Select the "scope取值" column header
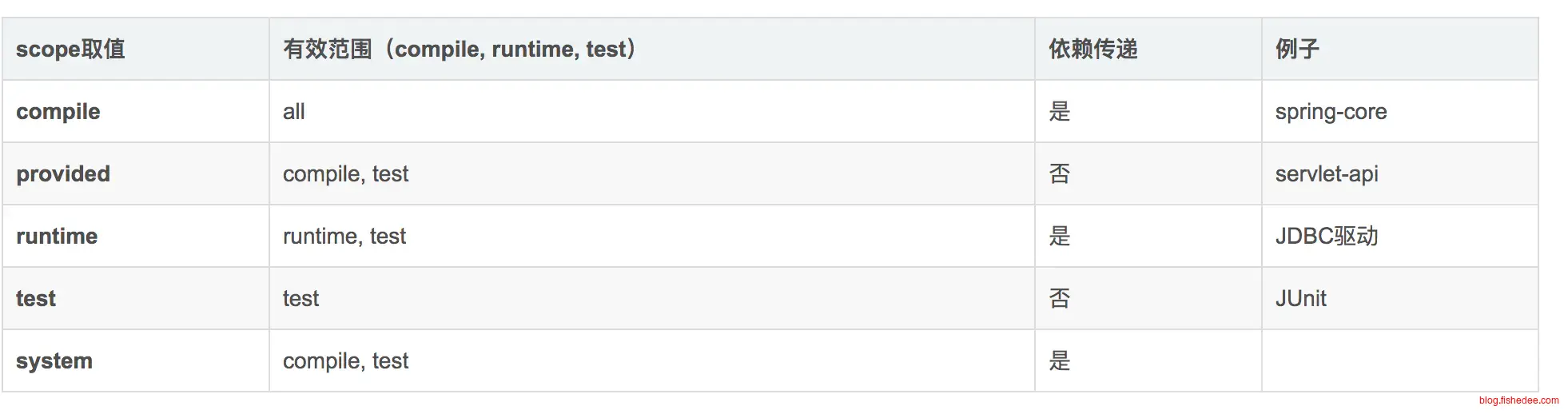Viewport: 1568px width, 414px height. 70,50
